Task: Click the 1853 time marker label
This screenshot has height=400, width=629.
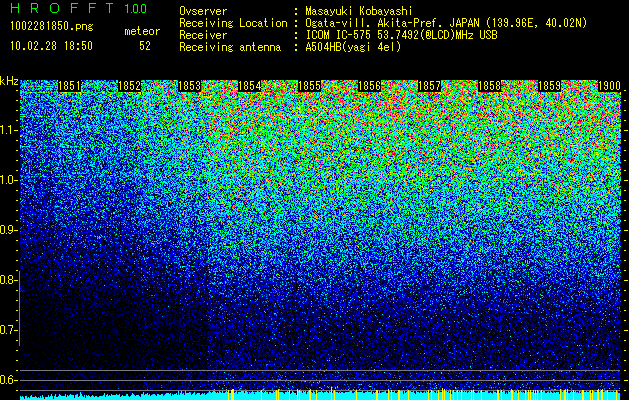Action: click(189, 86)
